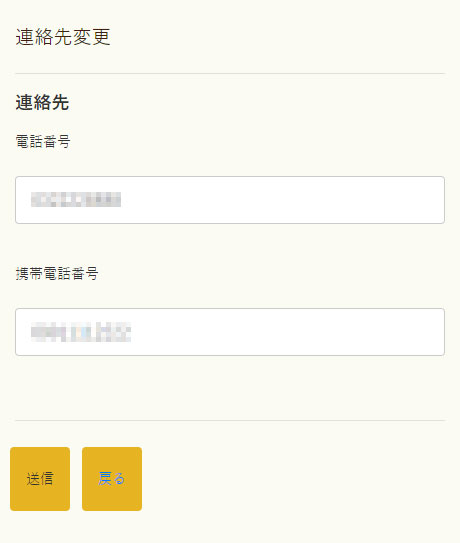Submit the form via yellow 送信 button
460x543 pixels.
pos(40,479)
